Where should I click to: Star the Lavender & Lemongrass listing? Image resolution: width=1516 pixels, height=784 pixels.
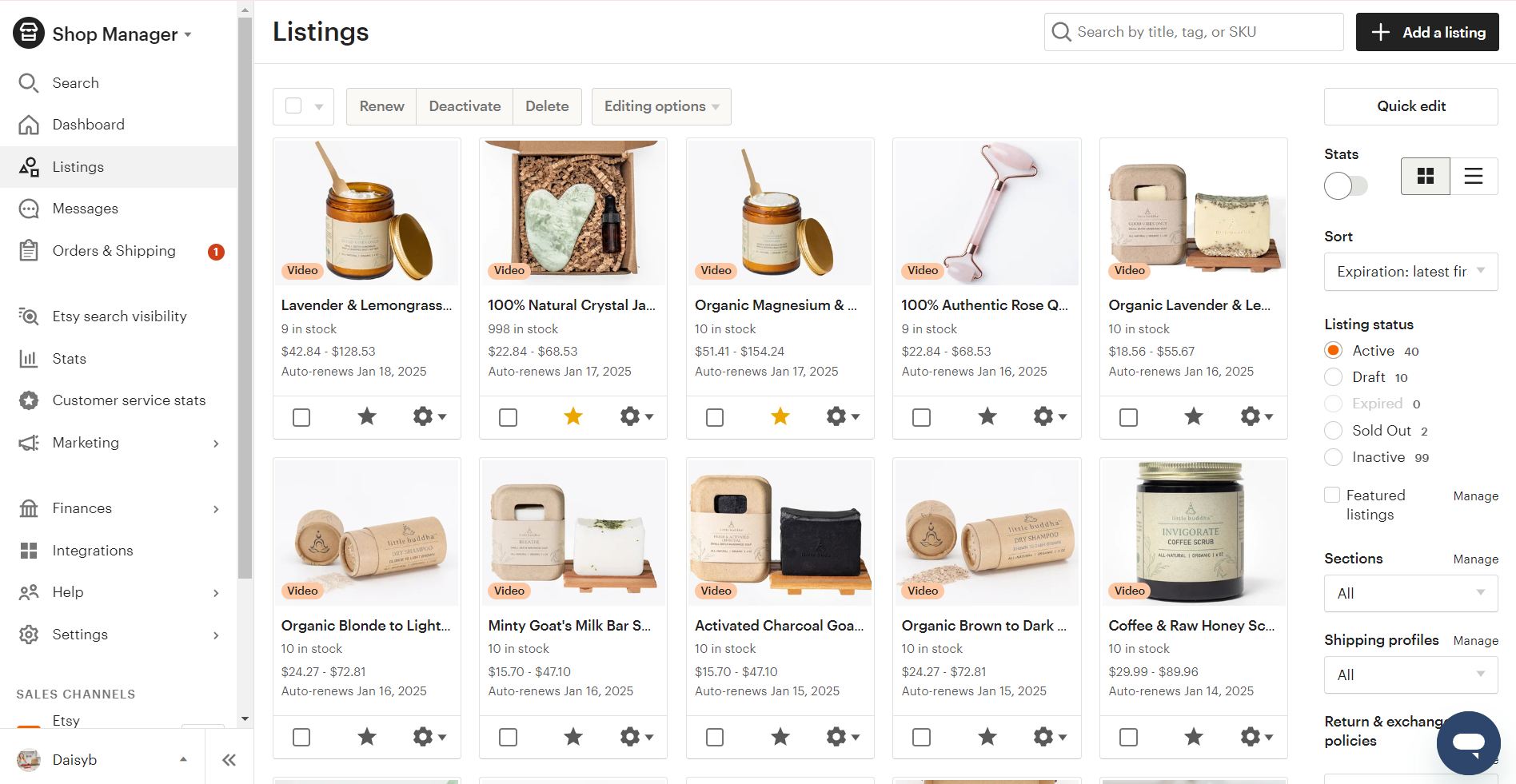(367, 416)
